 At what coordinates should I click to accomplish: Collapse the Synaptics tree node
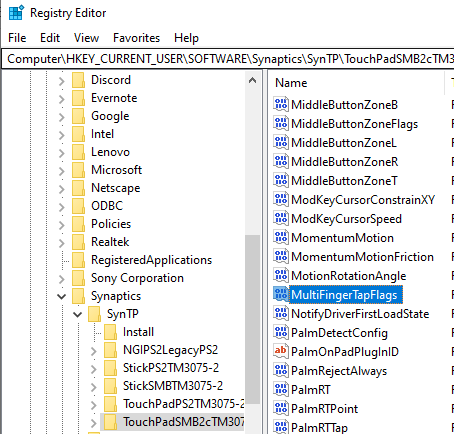(x=62, y=296)
